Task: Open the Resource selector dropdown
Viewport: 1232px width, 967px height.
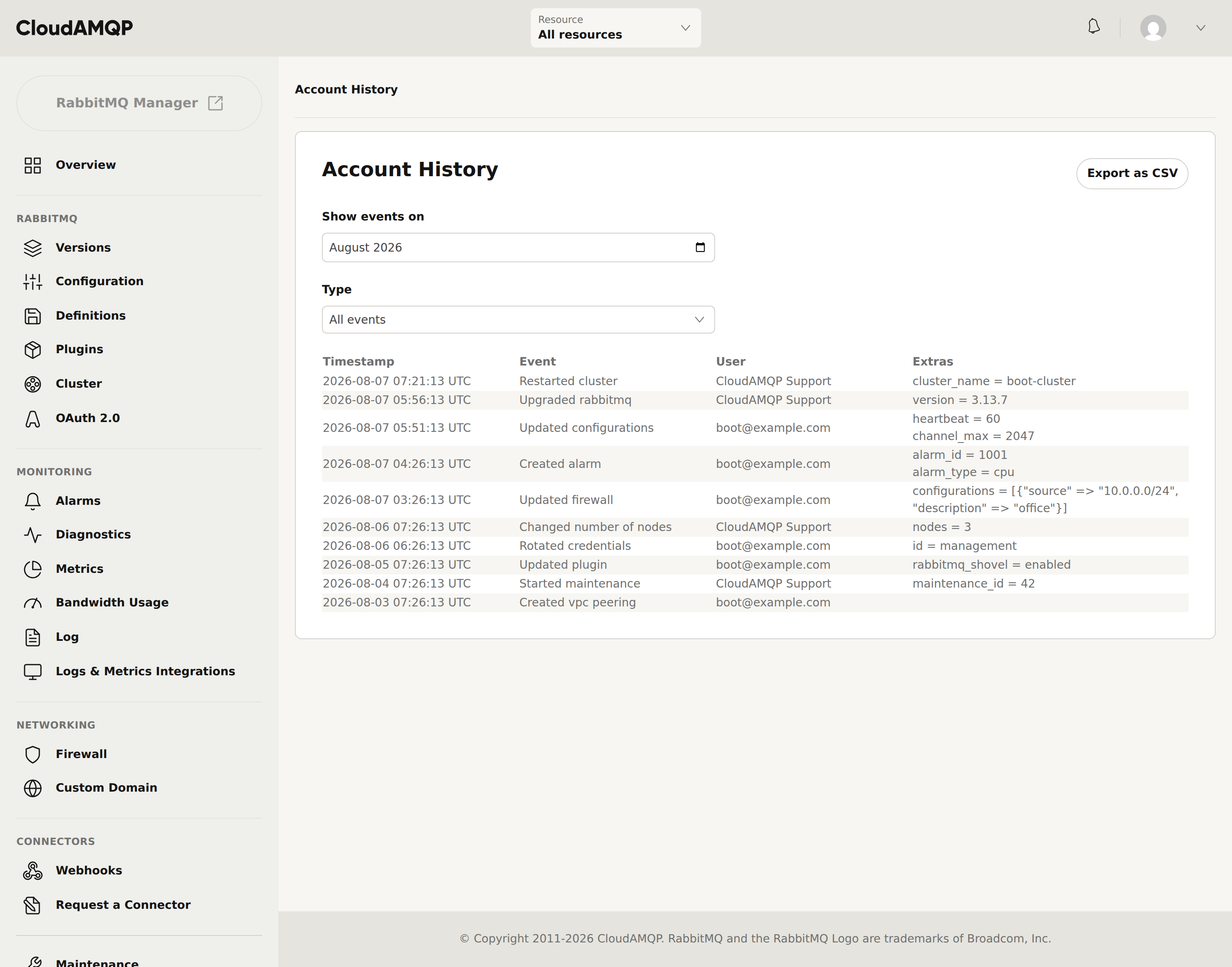Action: (x=615, y=28)
